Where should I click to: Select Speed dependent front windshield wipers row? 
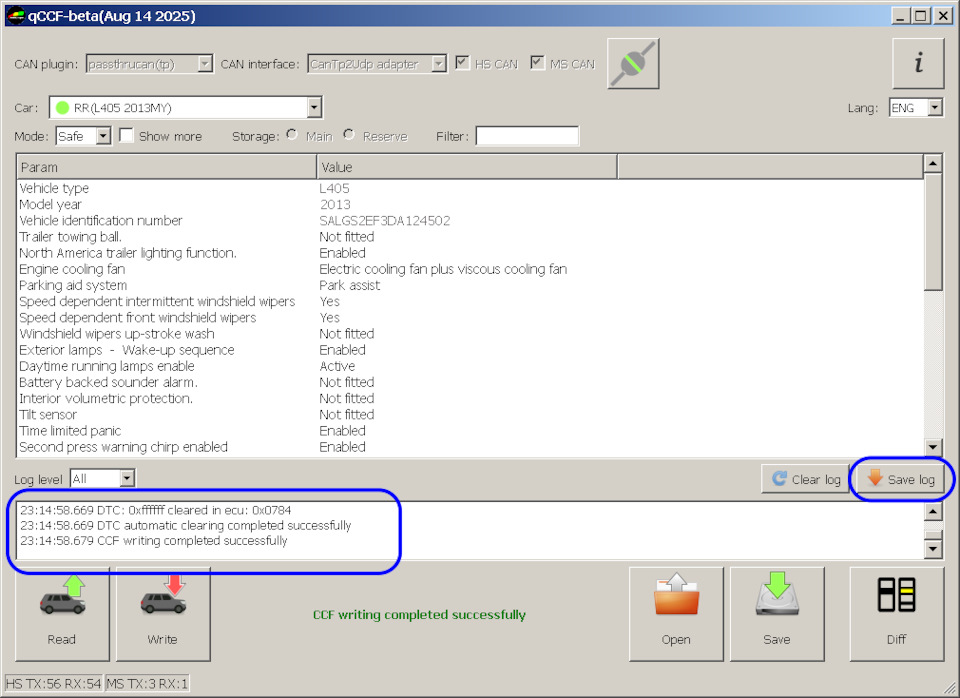470,317
